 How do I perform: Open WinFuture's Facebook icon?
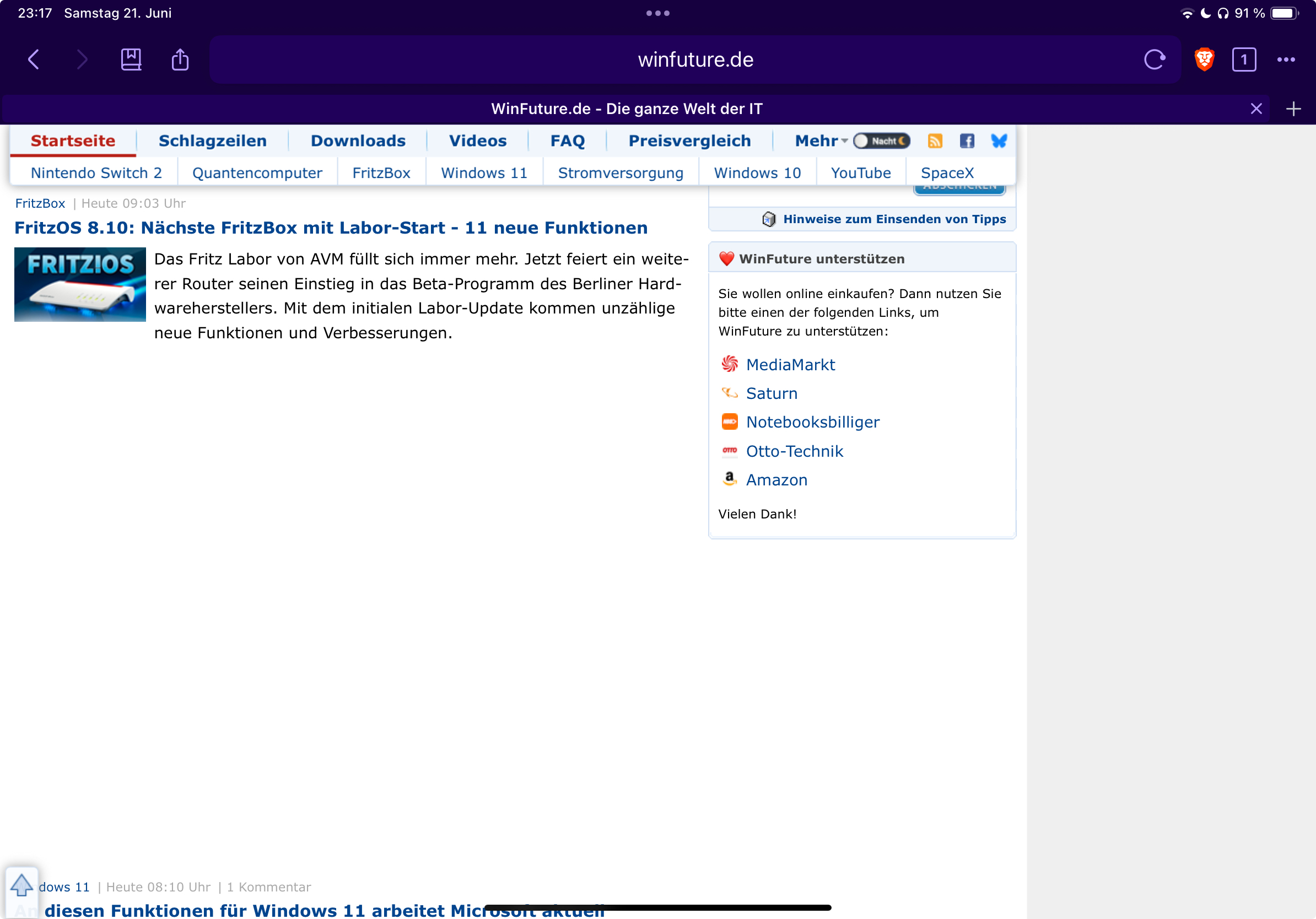click(967, 141)
